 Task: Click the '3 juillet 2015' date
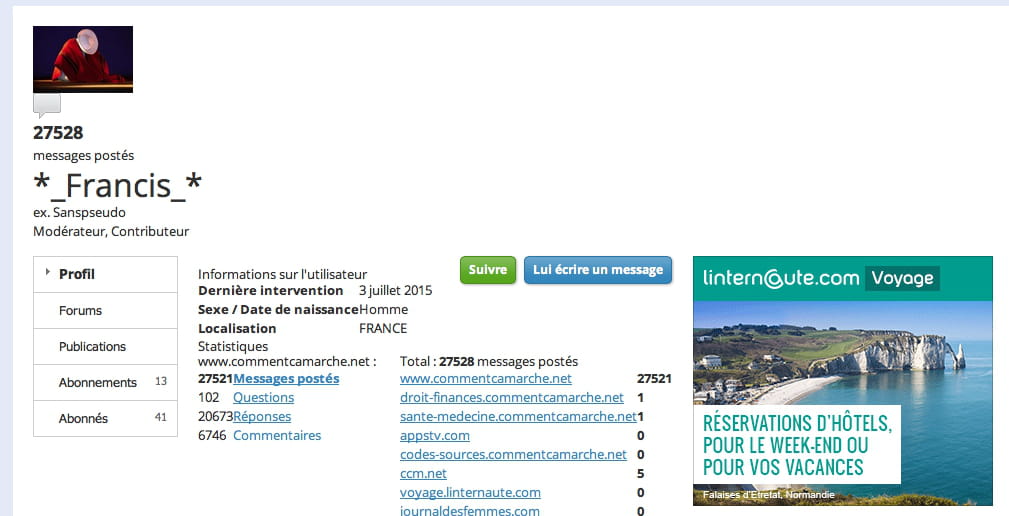pyautogui.click(x=395, y=290)
